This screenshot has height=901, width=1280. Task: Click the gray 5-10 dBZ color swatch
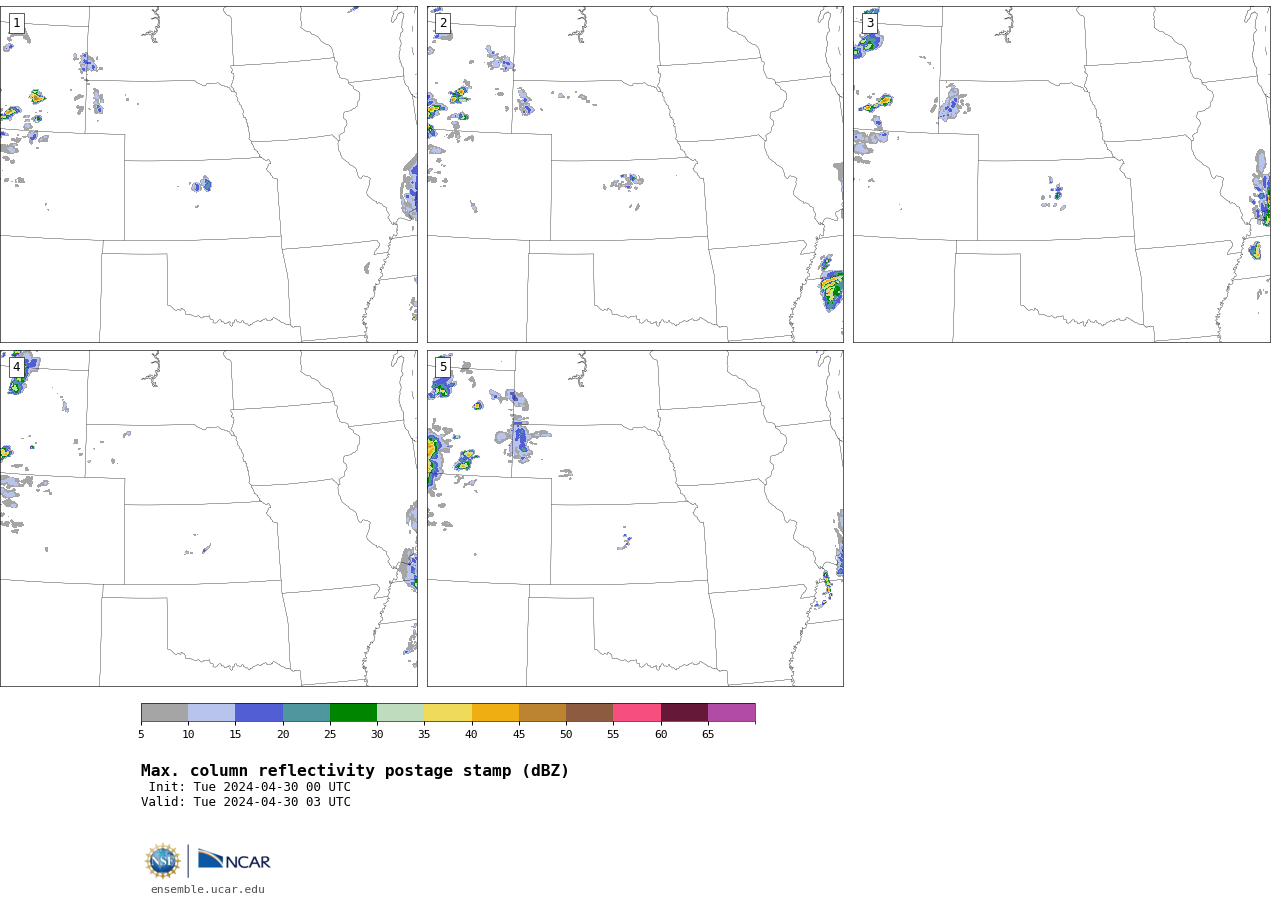(164, 712)
